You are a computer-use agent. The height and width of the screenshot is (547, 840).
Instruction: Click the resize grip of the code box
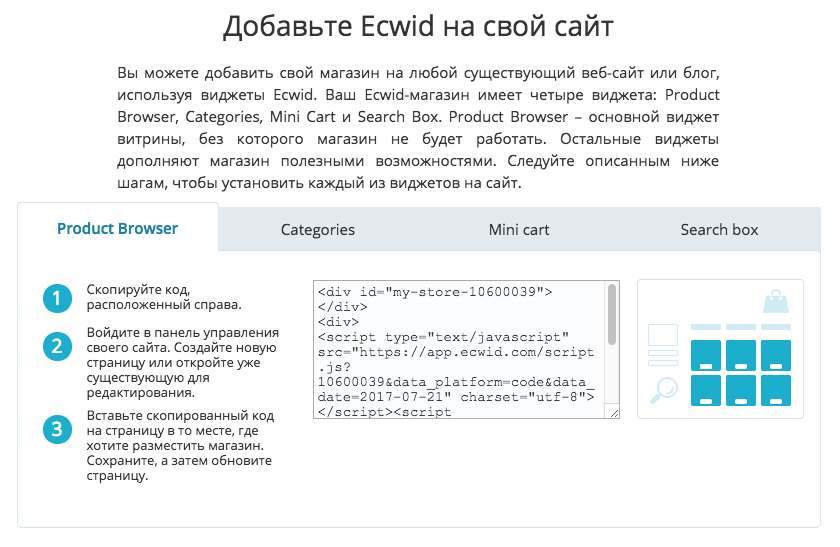pyautogui.click(x=614, y=413)
